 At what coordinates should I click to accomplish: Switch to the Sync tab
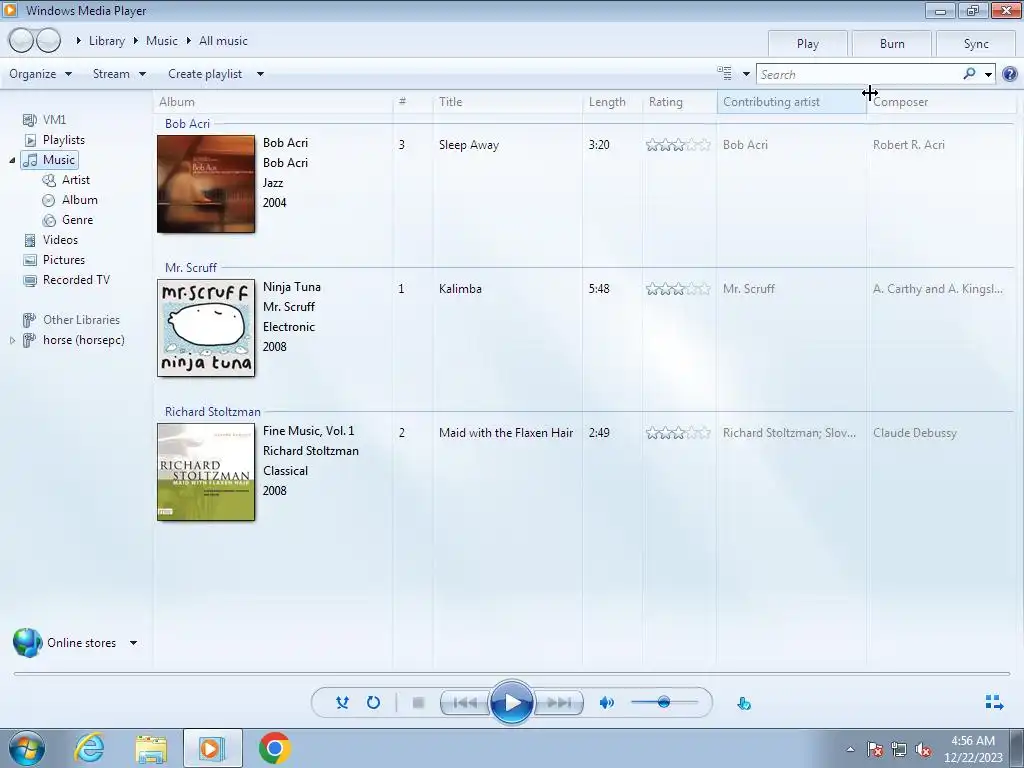(976, 44)
